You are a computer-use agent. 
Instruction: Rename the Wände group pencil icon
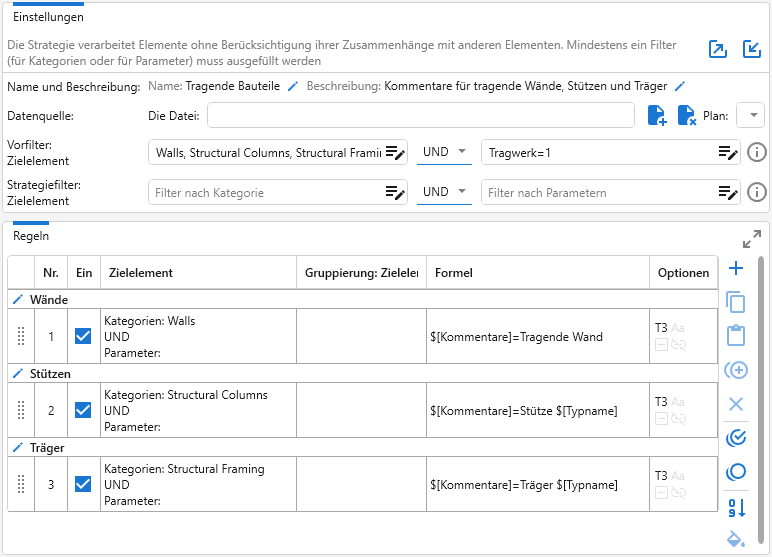pos(18,299)
